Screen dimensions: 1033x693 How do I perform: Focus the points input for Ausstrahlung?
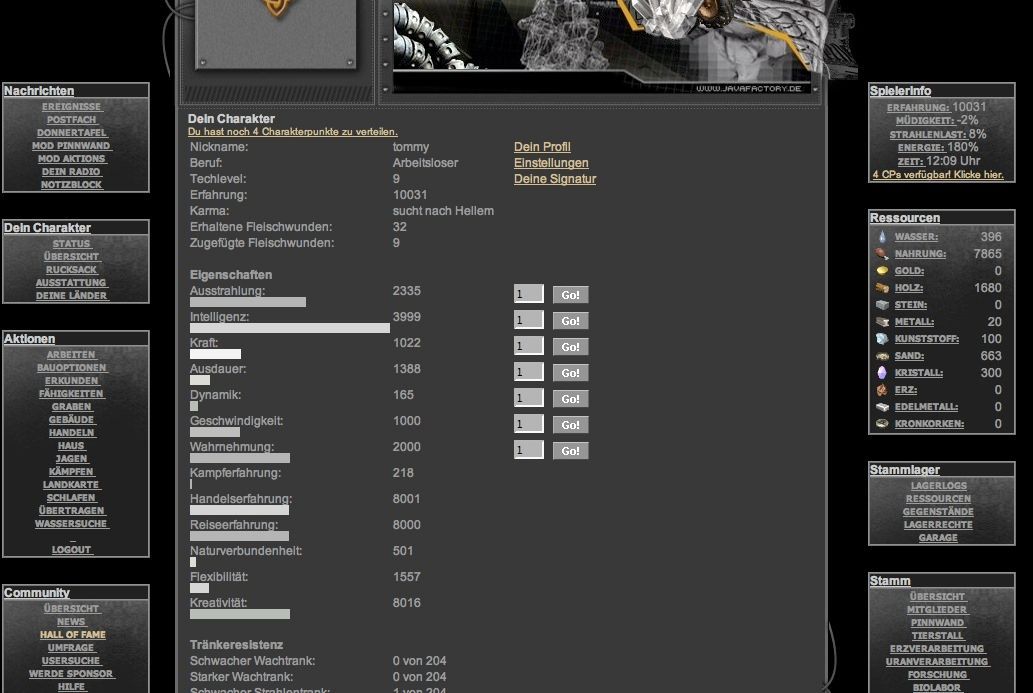529,294
